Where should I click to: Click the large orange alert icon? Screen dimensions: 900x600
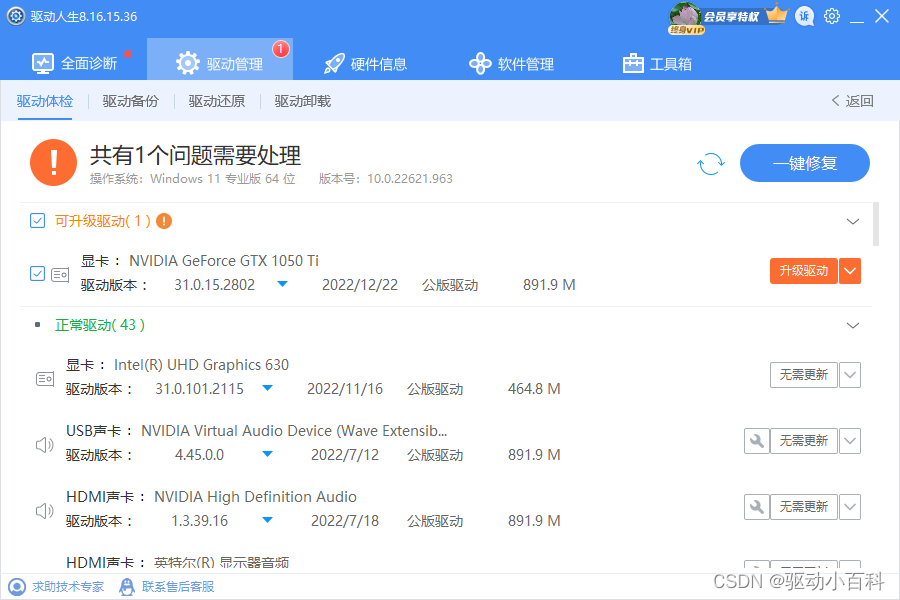[53, 162]
